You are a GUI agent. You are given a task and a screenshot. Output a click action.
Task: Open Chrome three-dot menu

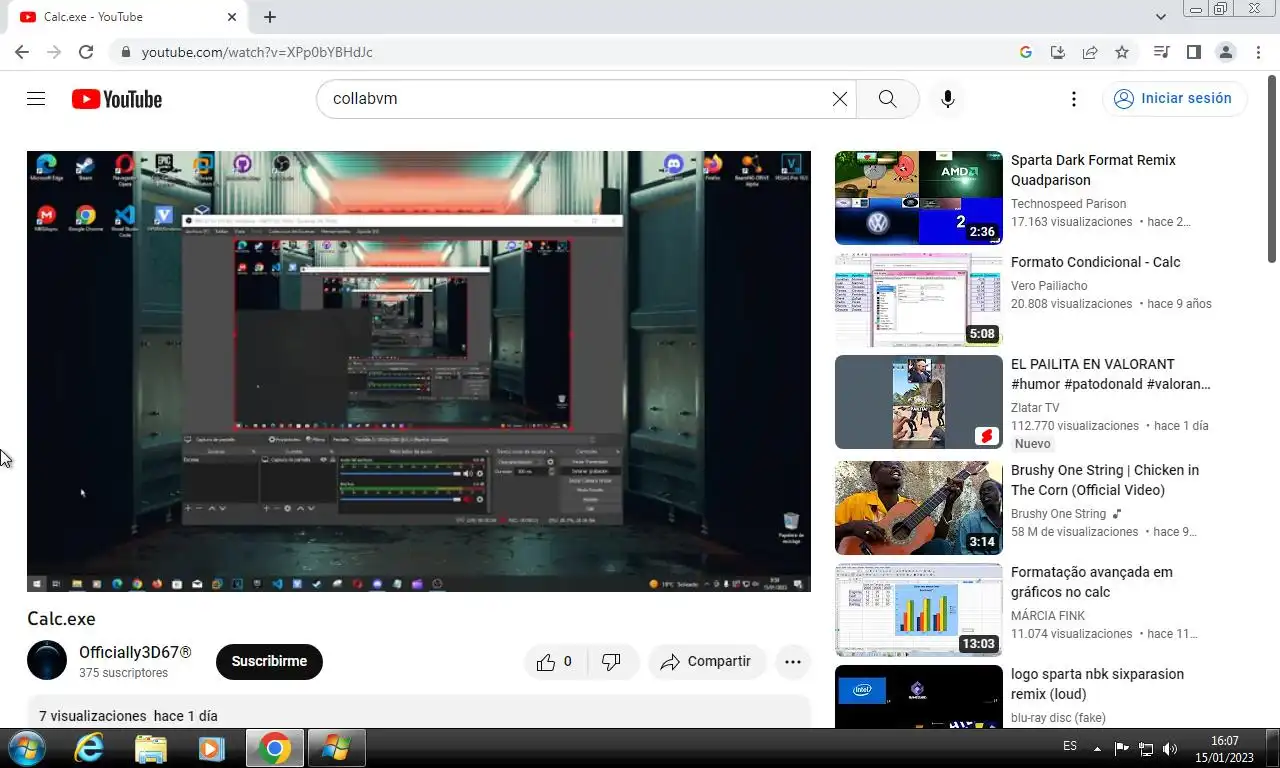[1257, 52]
